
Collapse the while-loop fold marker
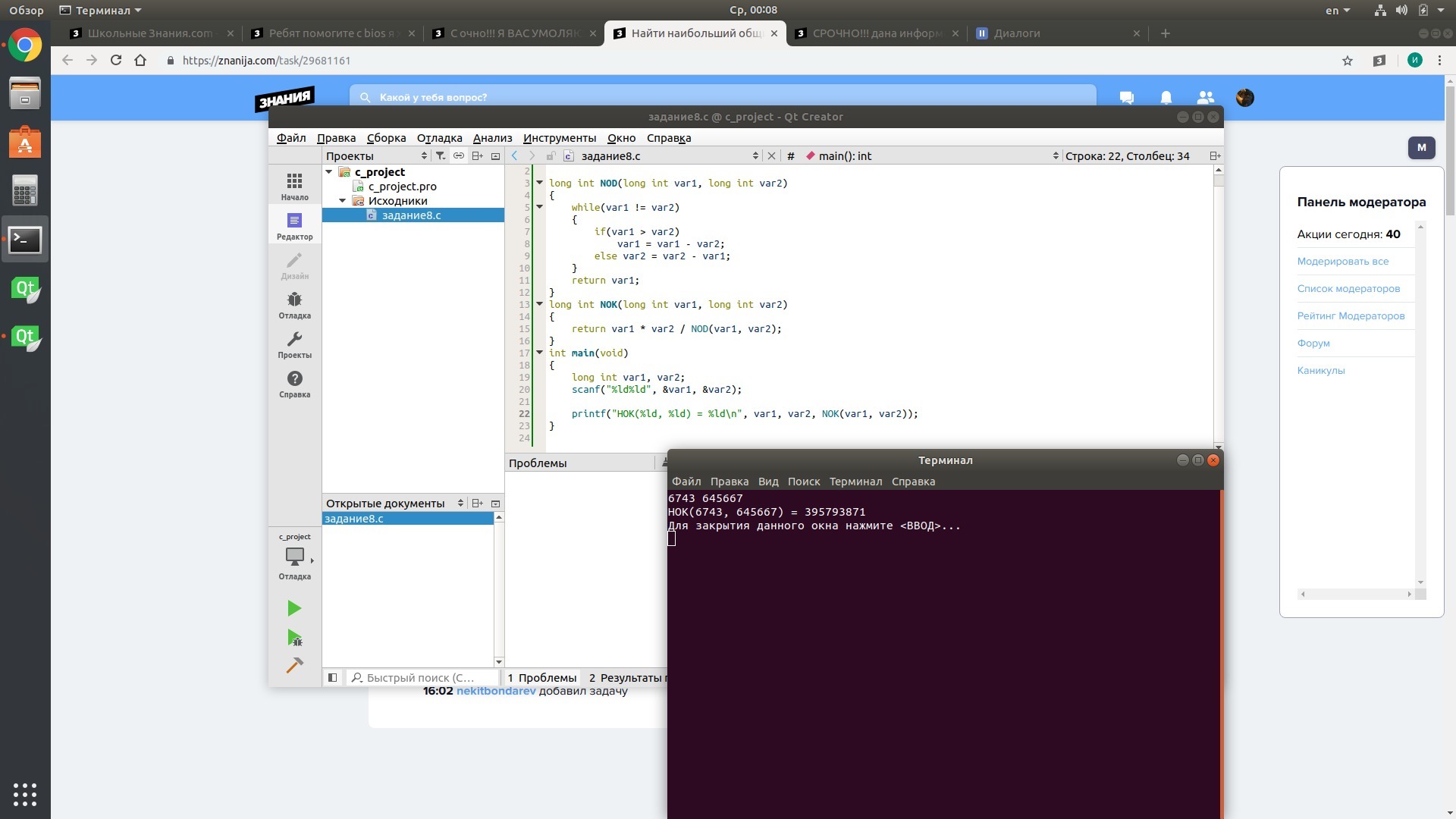tap(540, 207)
